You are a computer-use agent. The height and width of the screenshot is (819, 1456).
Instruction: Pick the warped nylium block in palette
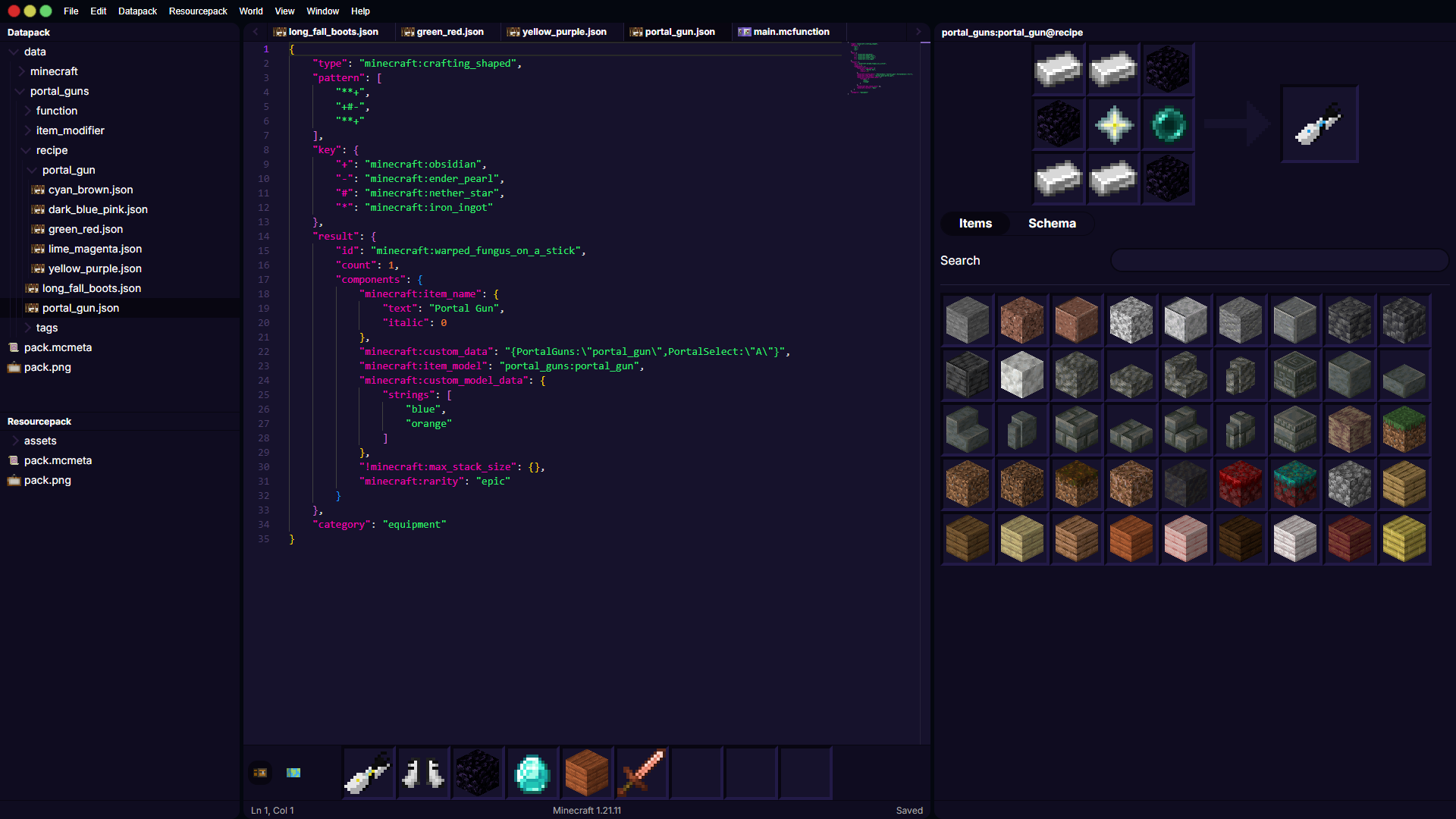click(x=1295, y=484)
